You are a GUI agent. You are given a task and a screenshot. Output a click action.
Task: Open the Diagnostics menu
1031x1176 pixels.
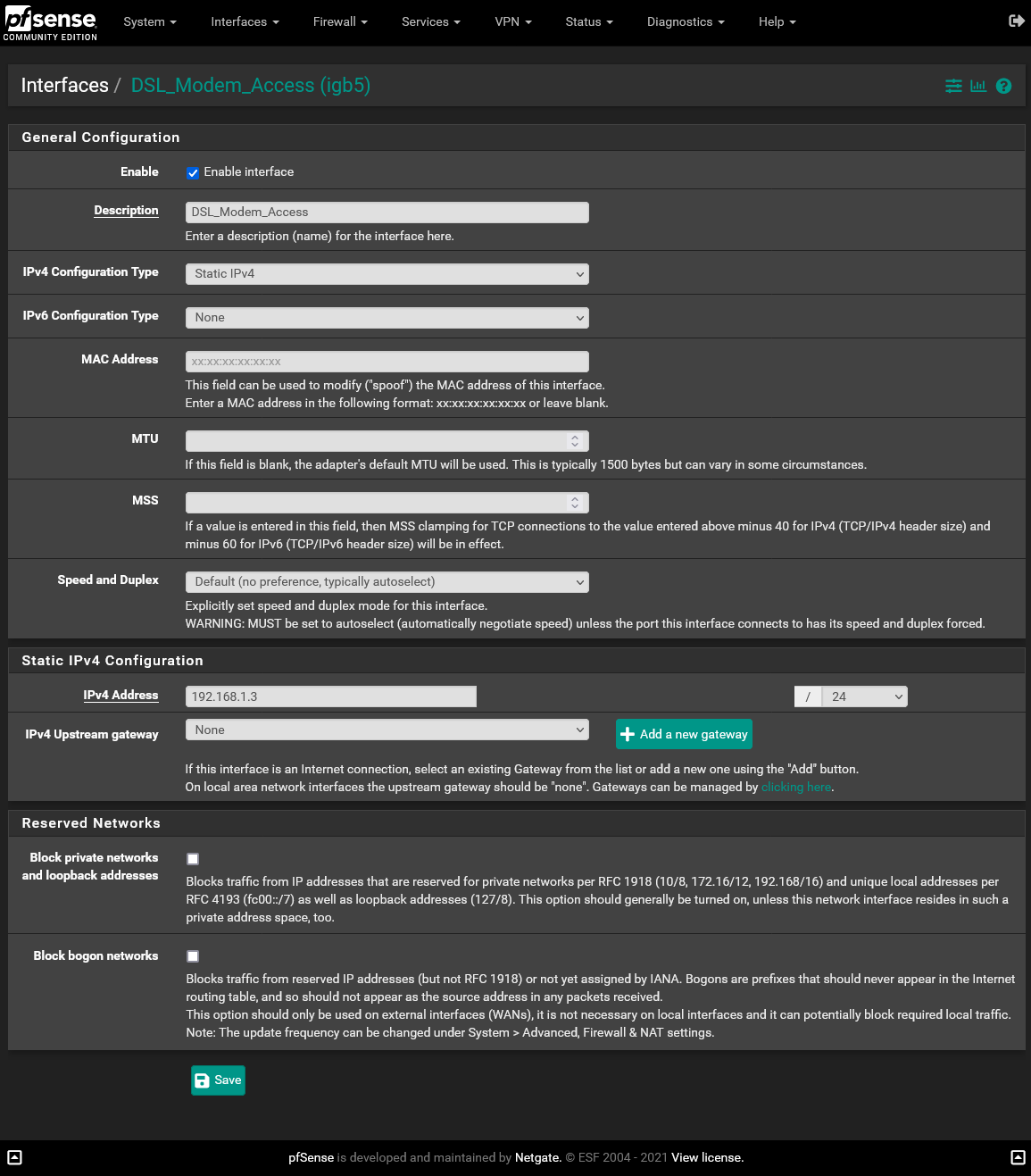pos(685,21)
